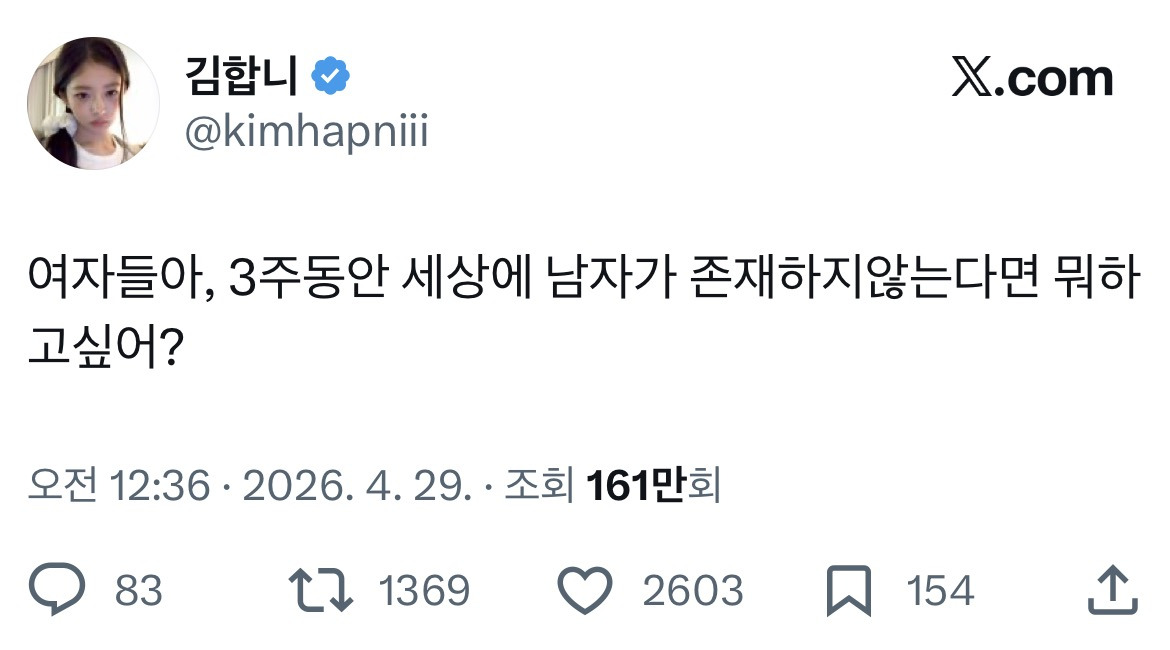The width and height of the screenshot is (1170, 650).
Task: Open the reply speech bubble icon
Action: tap(57, 590)
